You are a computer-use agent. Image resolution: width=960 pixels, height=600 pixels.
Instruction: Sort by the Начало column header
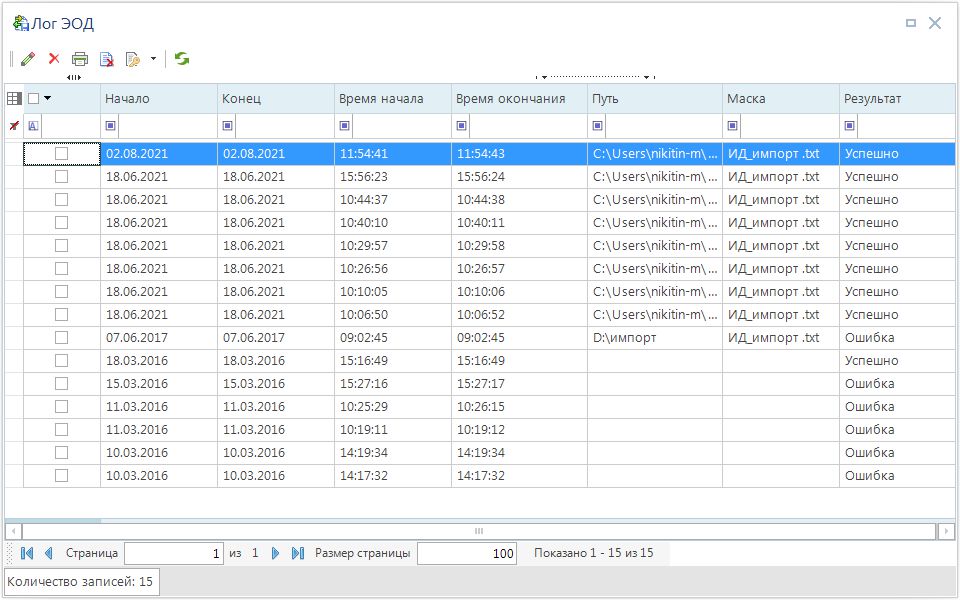click(x=158, y=98)
